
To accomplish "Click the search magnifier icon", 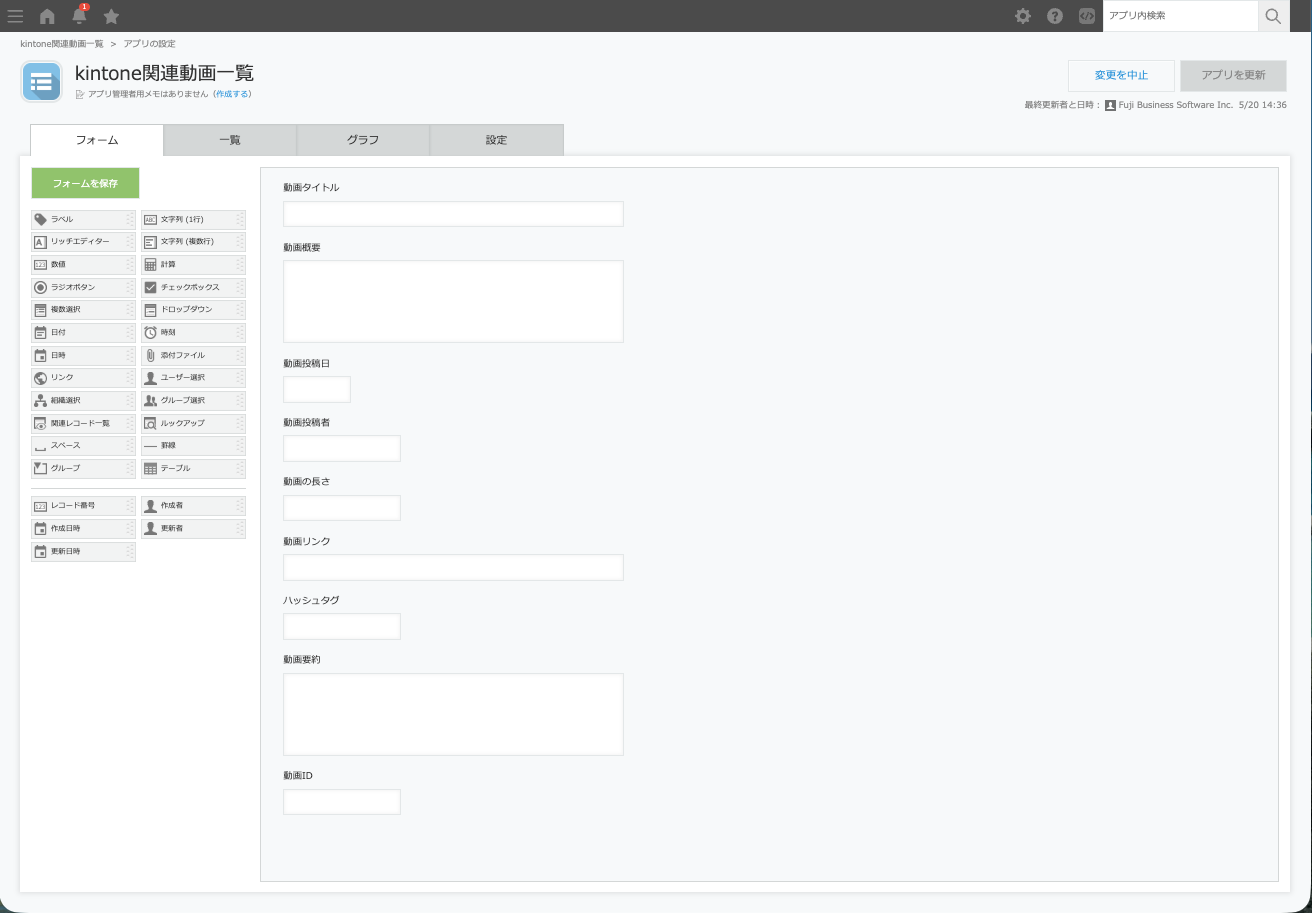I will (x=1273, y=16).
